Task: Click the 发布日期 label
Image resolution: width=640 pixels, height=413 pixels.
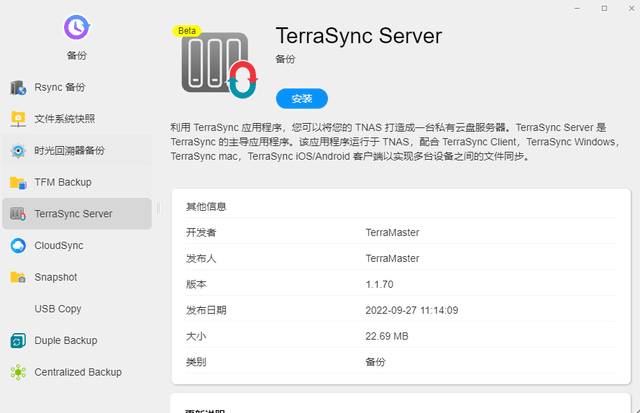Action: click(206, 310)
